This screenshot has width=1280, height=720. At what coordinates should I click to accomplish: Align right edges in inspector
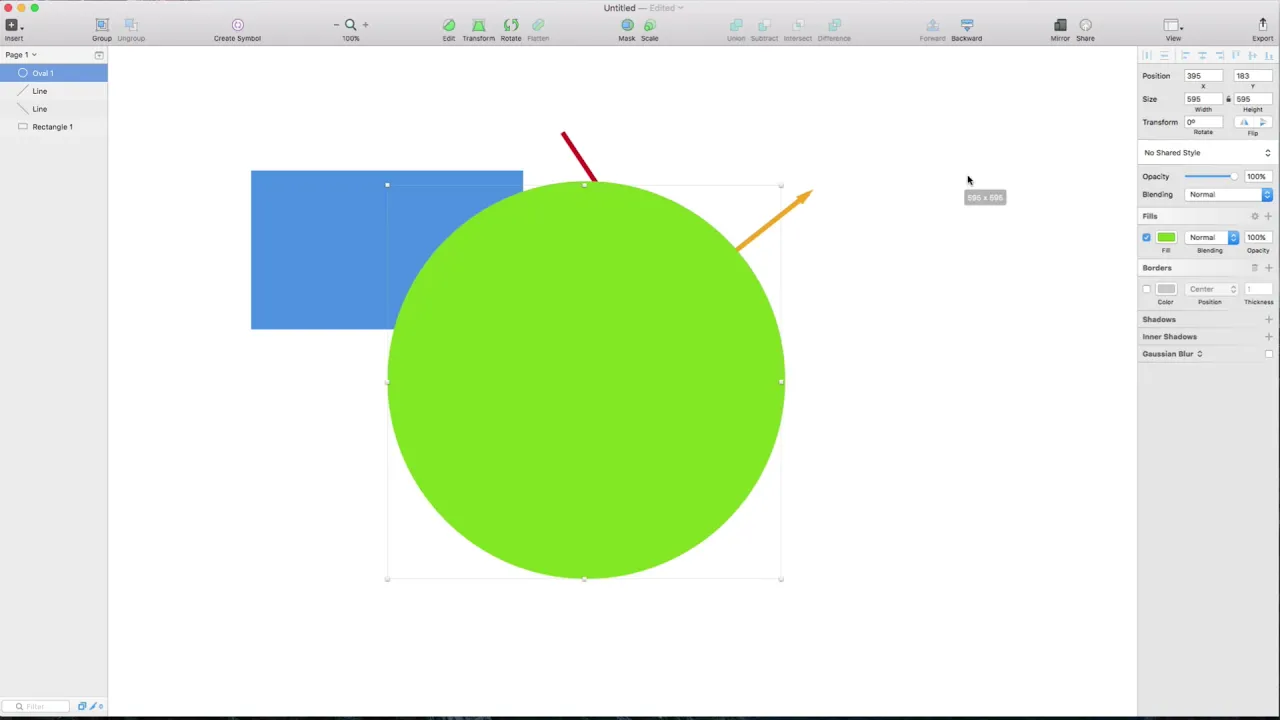point(1219,56)
